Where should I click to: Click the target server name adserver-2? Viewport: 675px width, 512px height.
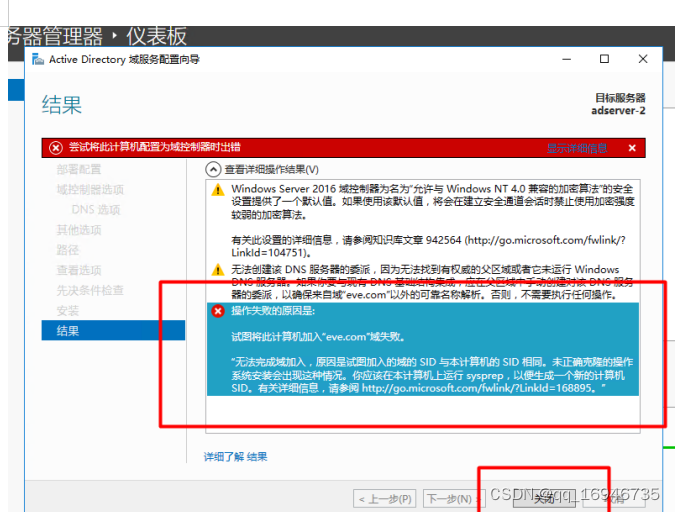[618, 111]
